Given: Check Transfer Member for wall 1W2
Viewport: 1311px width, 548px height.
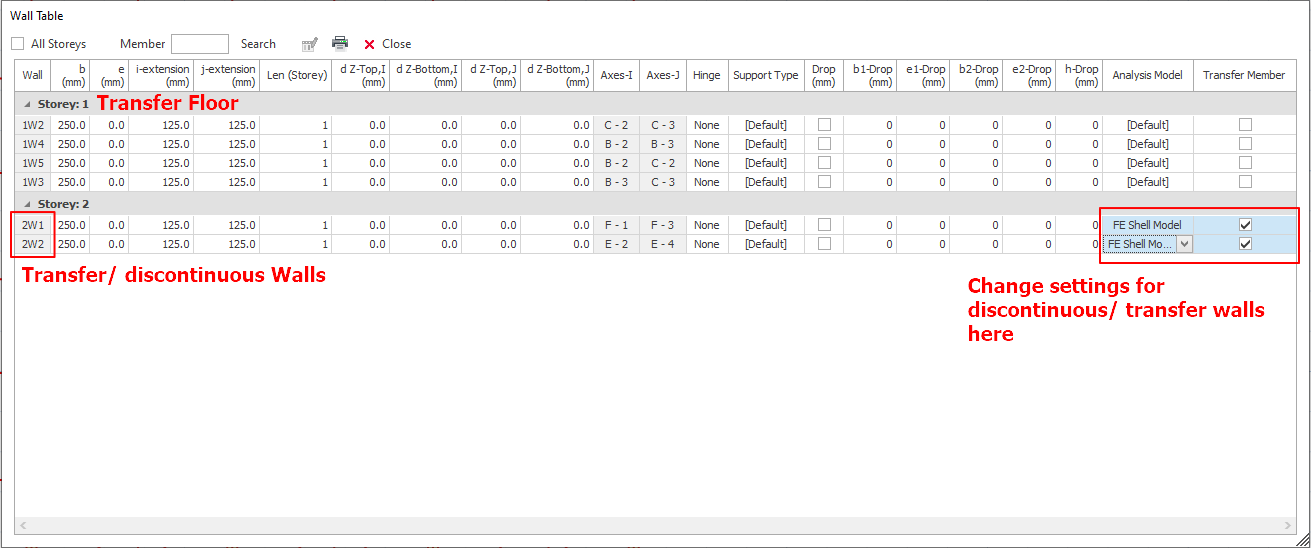Looking at the screenshot, I should [x=1245, y=125].
